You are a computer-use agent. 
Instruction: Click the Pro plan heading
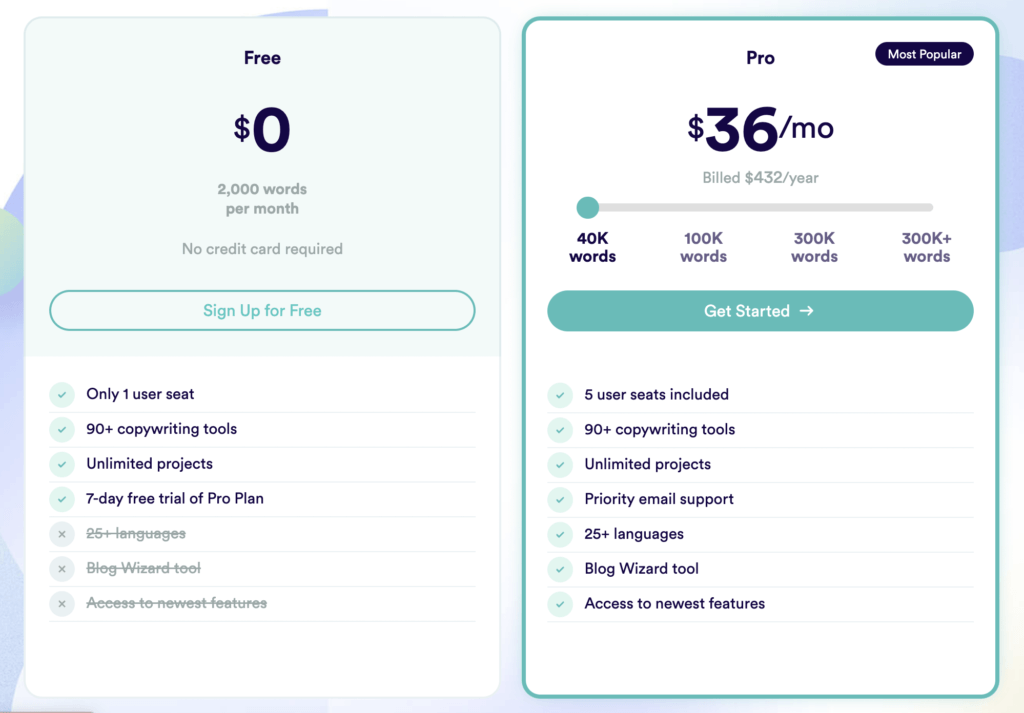click(760, 58)
